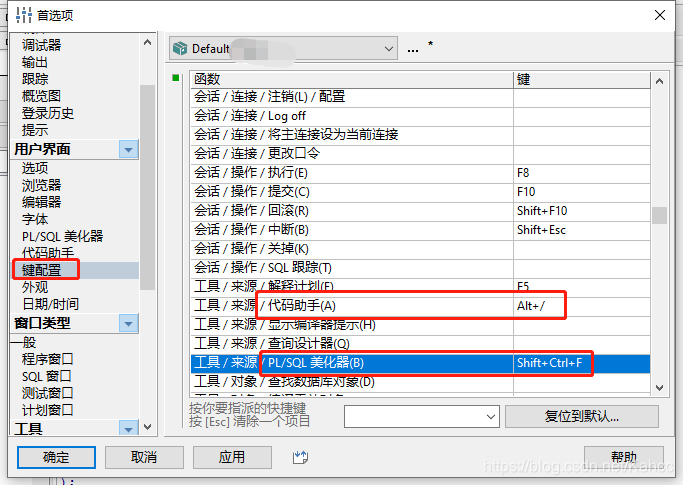Select row 会话 / 操作 / 中断(B)

coord(420,230)
